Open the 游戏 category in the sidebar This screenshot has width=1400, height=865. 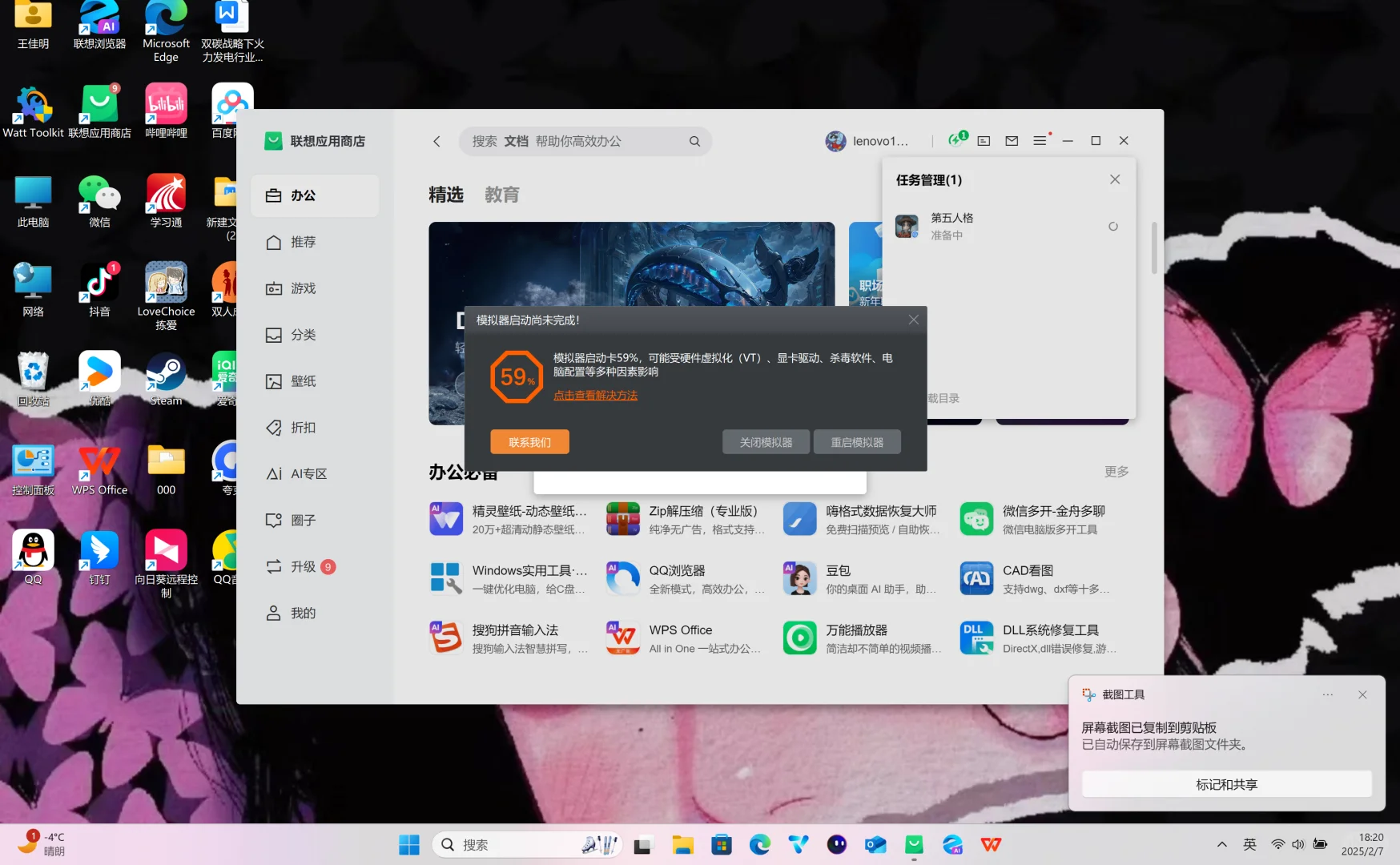point(303,288)
